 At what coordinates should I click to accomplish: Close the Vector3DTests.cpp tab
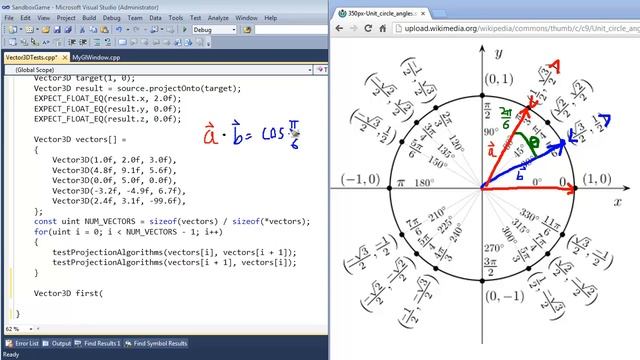(x=64, y=58)
